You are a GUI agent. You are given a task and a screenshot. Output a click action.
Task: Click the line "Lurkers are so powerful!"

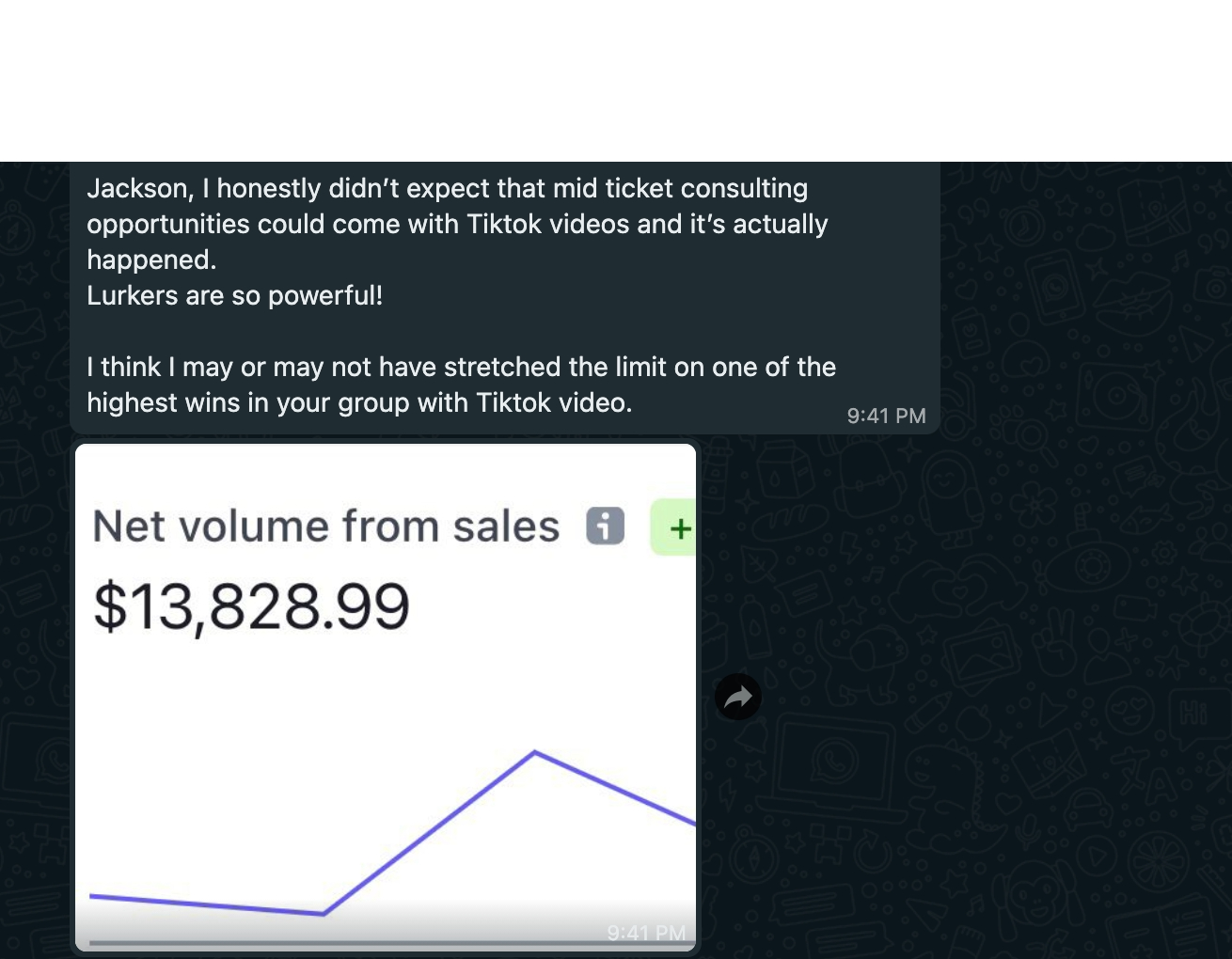tap(234, 296)
